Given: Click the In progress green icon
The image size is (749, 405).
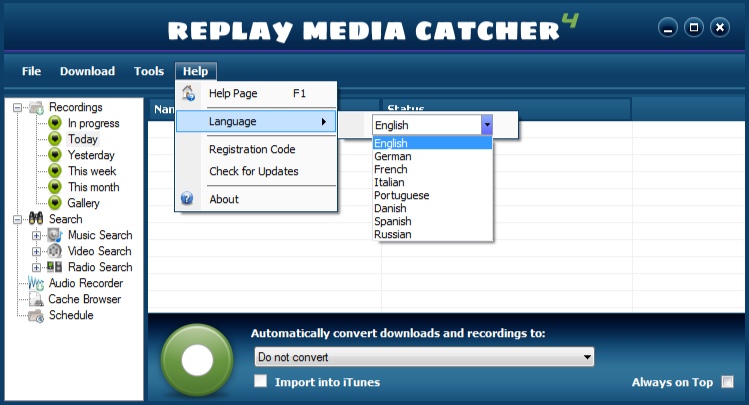Looking at the screenshot, I should 55,123.
